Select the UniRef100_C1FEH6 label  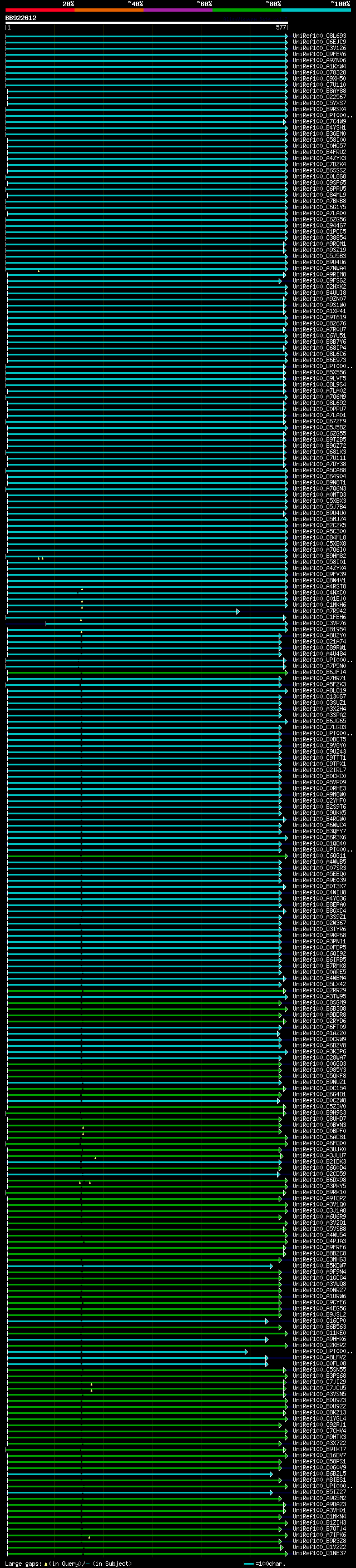(x=319, y=617)
